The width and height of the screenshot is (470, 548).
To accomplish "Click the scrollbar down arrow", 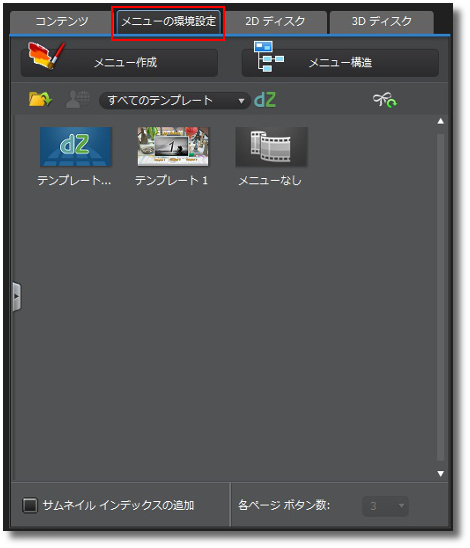I will point(441,474).
